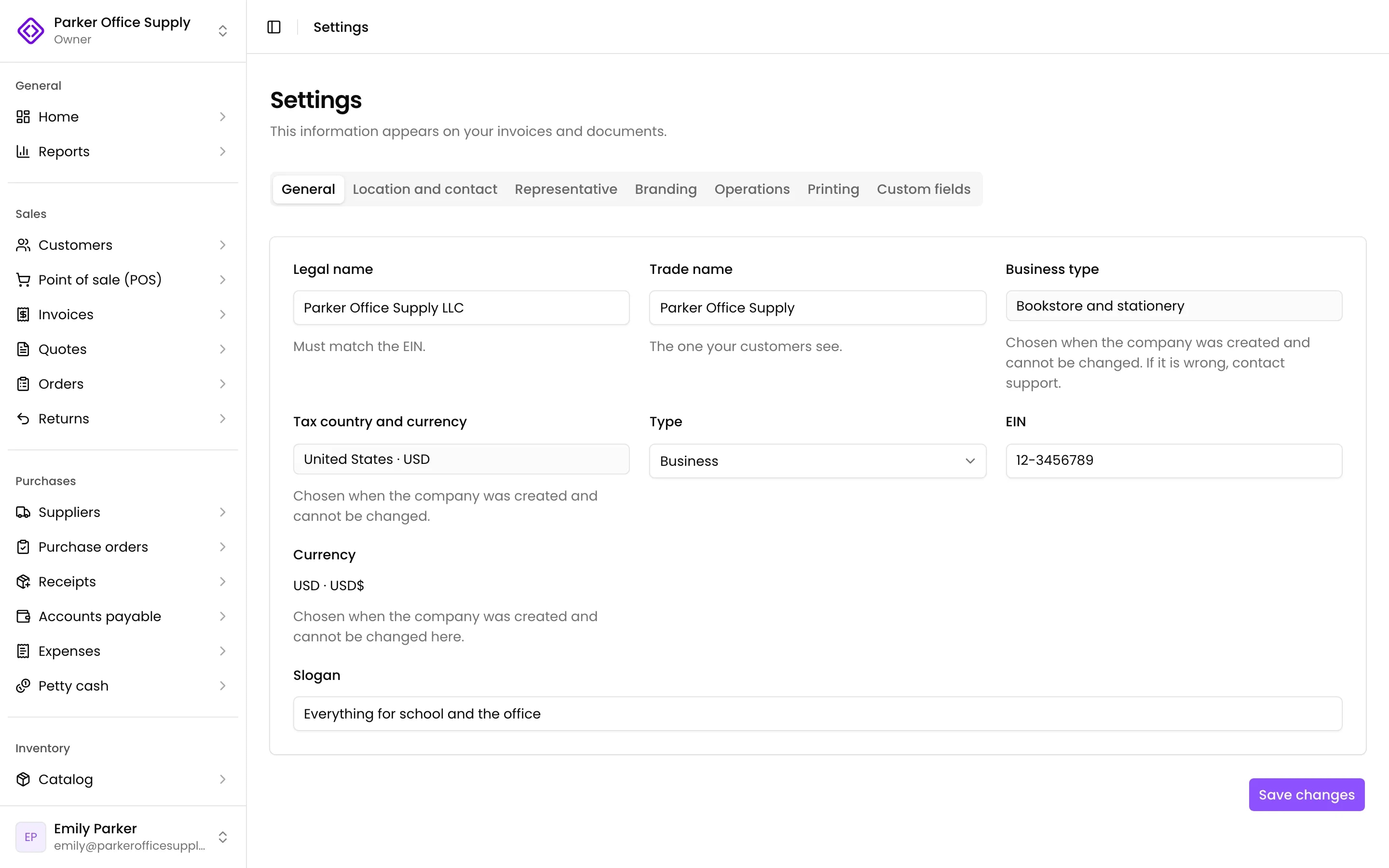The height and width of the screenshot is (868, 1389).
Task: Click the Catalog box icon
Action: click(x=23, y=779)
